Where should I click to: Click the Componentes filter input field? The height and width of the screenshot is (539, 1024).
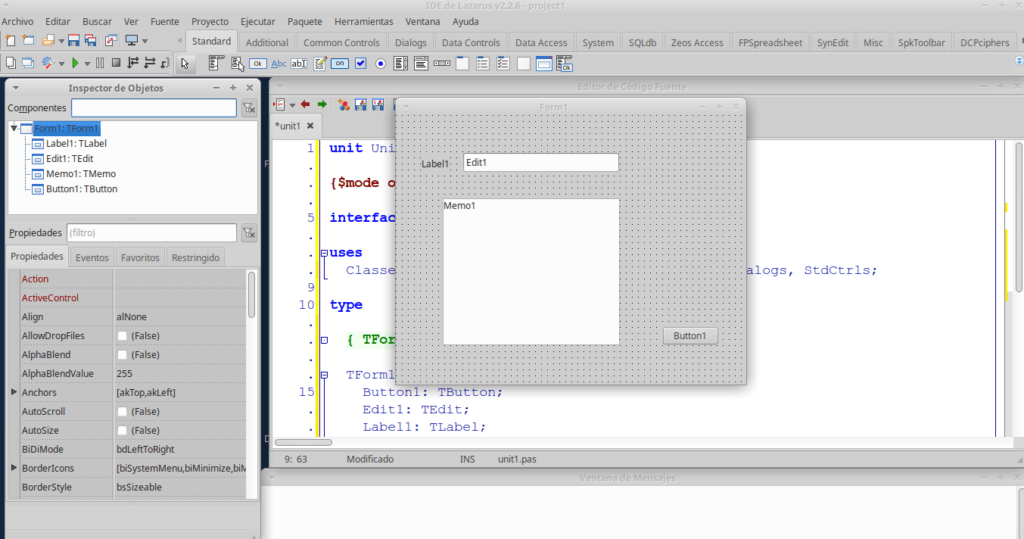point(153,108)
